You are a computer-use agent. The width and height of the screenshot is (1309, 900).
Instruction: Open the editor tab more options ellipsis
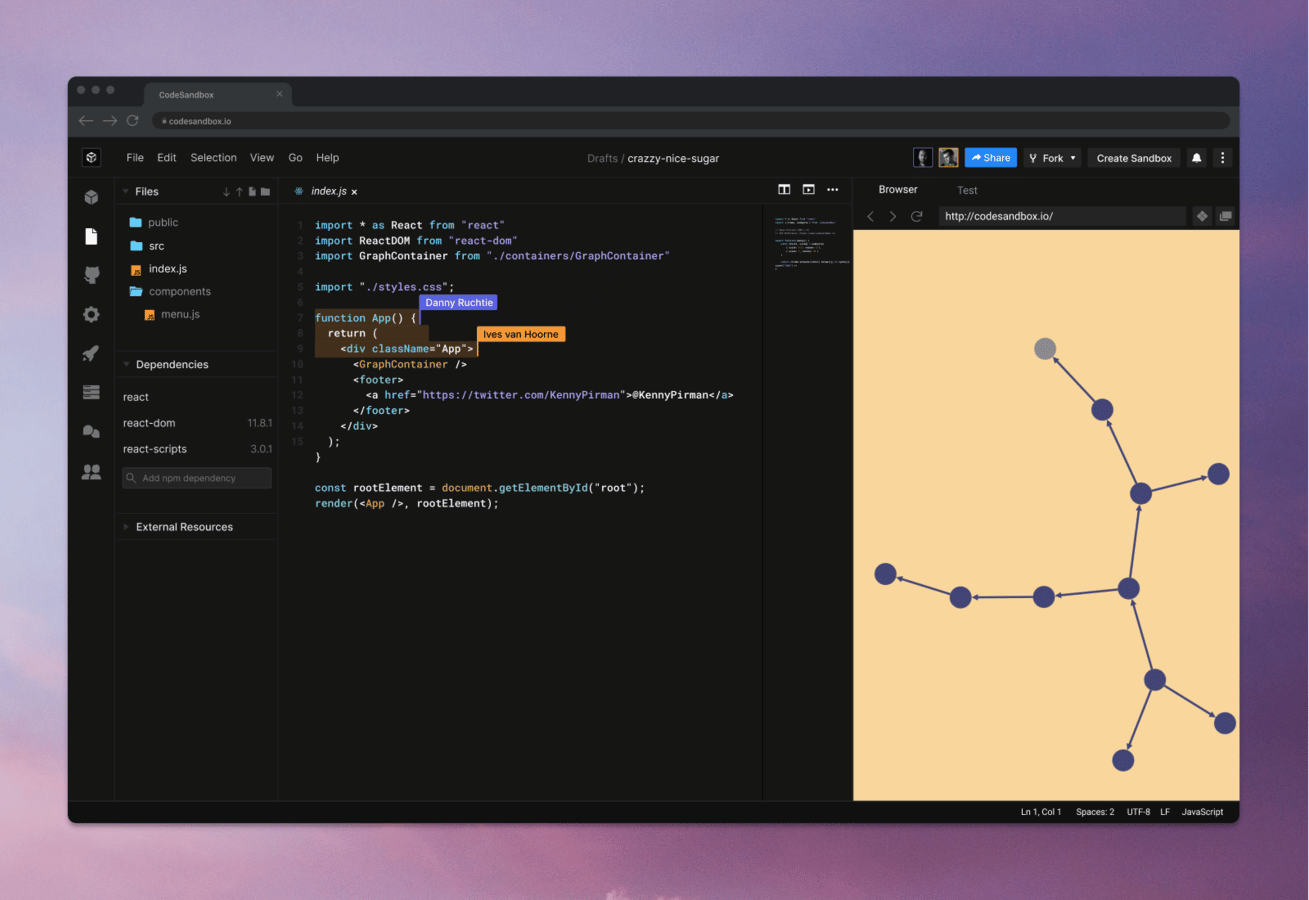point(832,190)
